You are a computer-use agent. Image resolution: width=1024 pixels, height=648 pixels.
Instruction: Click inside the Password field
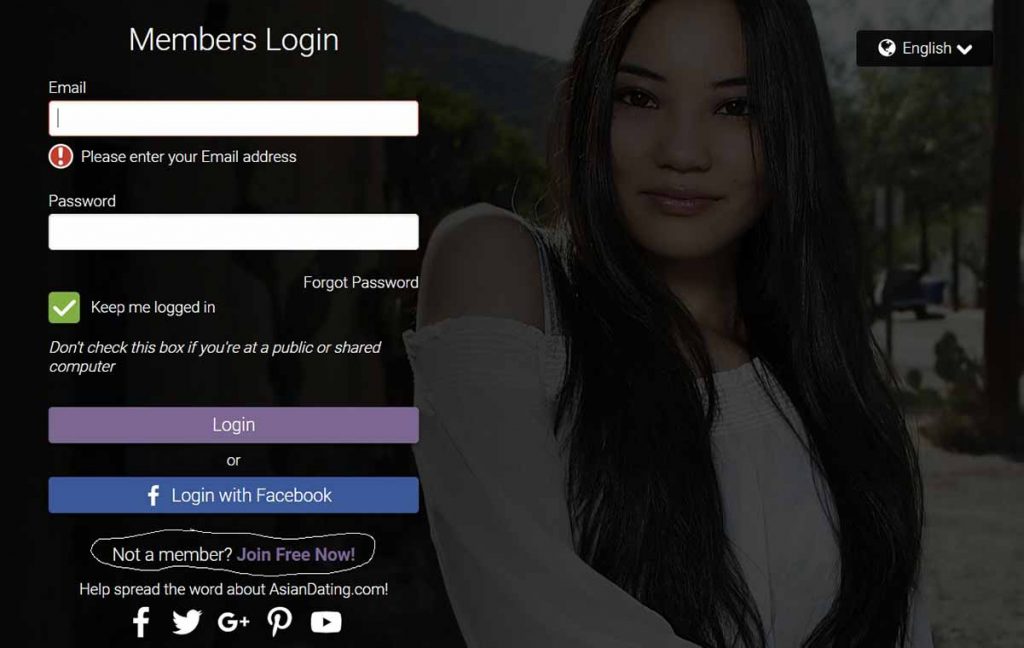tap(234, 232)
